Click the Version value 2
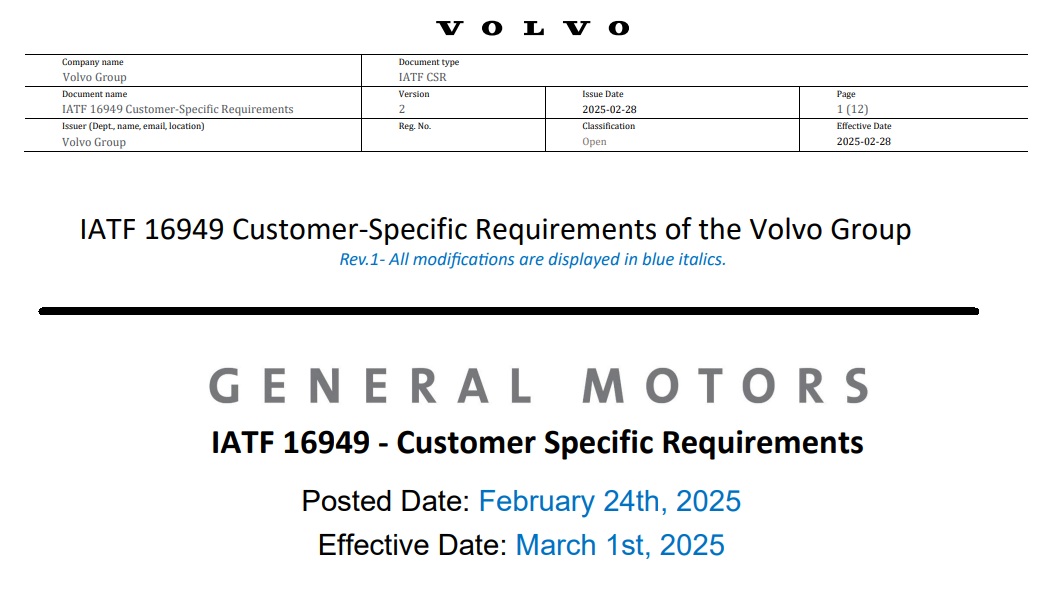 coord(402,109)
